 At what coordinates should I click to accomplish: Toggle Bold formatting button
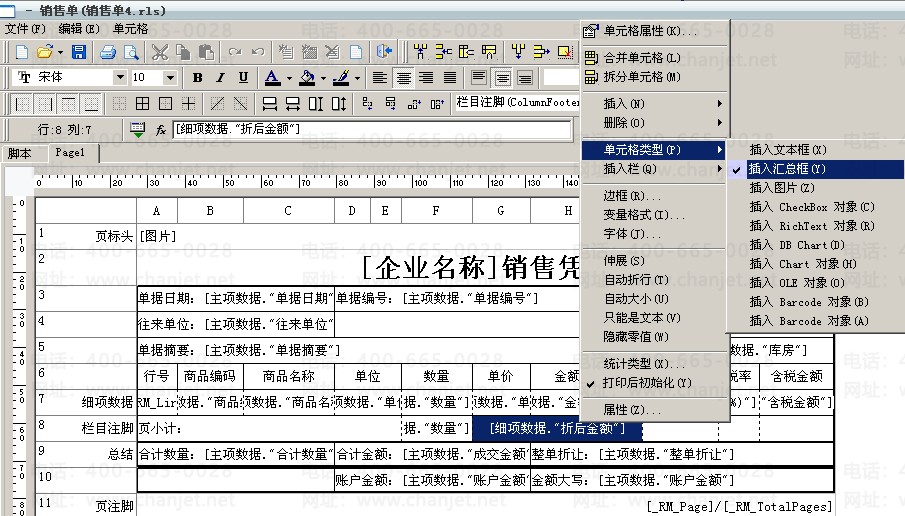tap(197, 77)
